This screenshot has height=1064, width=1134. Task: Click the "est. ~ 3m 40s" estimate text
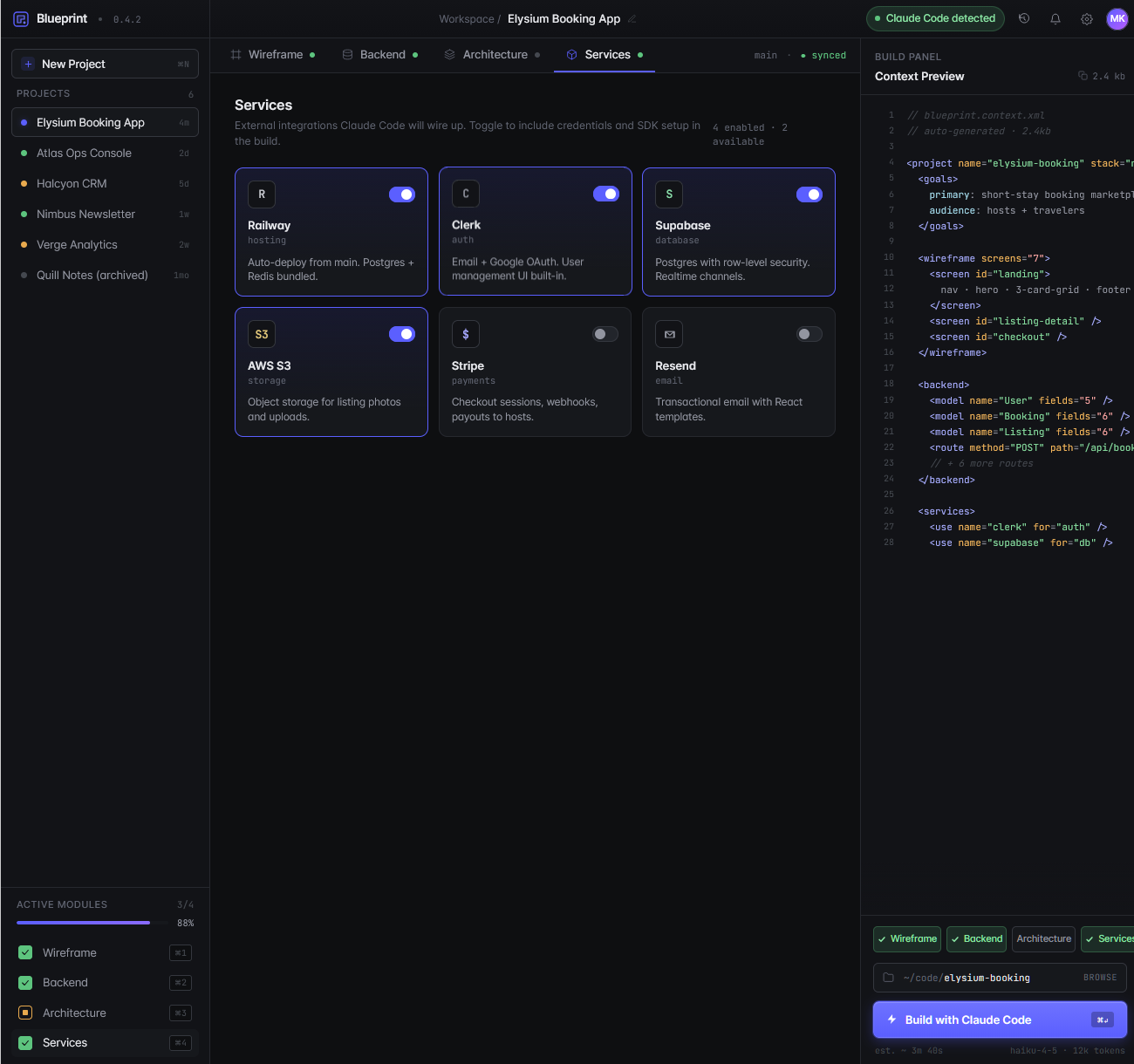(x=909, y=1051)
